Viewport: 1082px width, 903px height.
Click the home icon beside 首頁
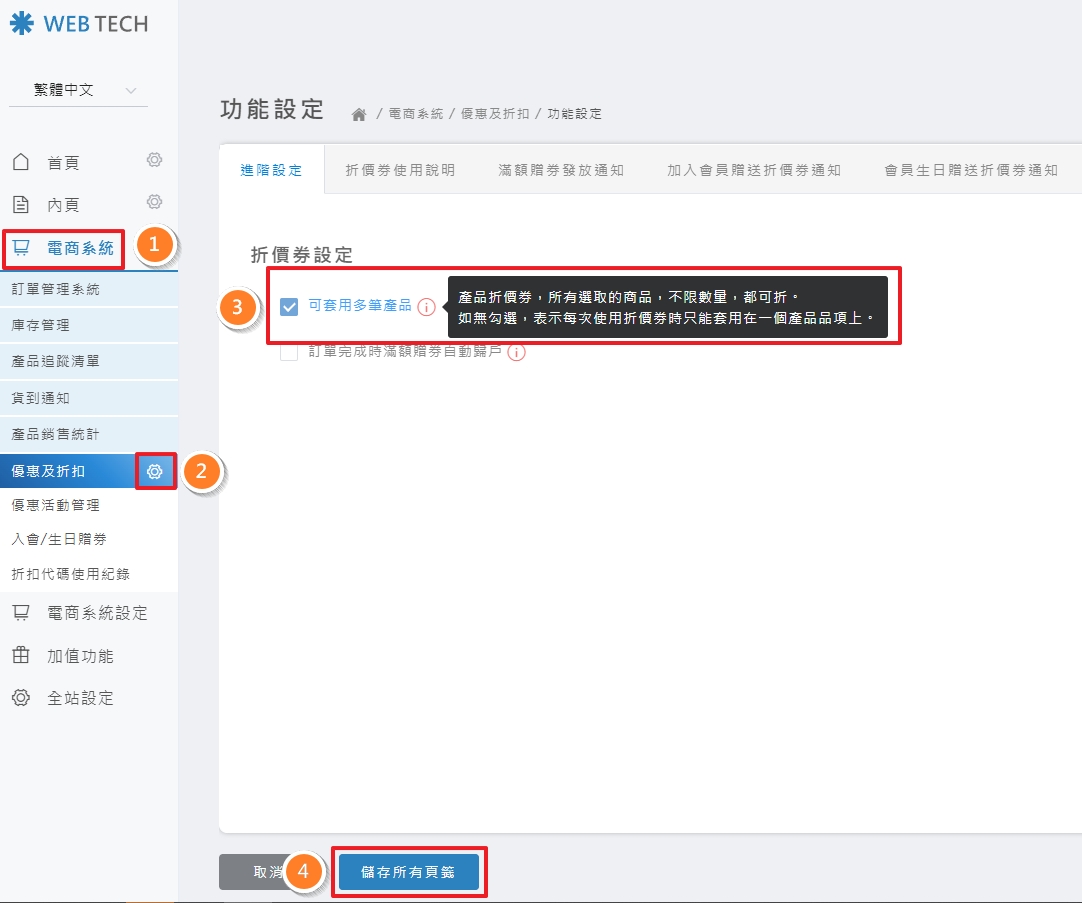point(20,161)
